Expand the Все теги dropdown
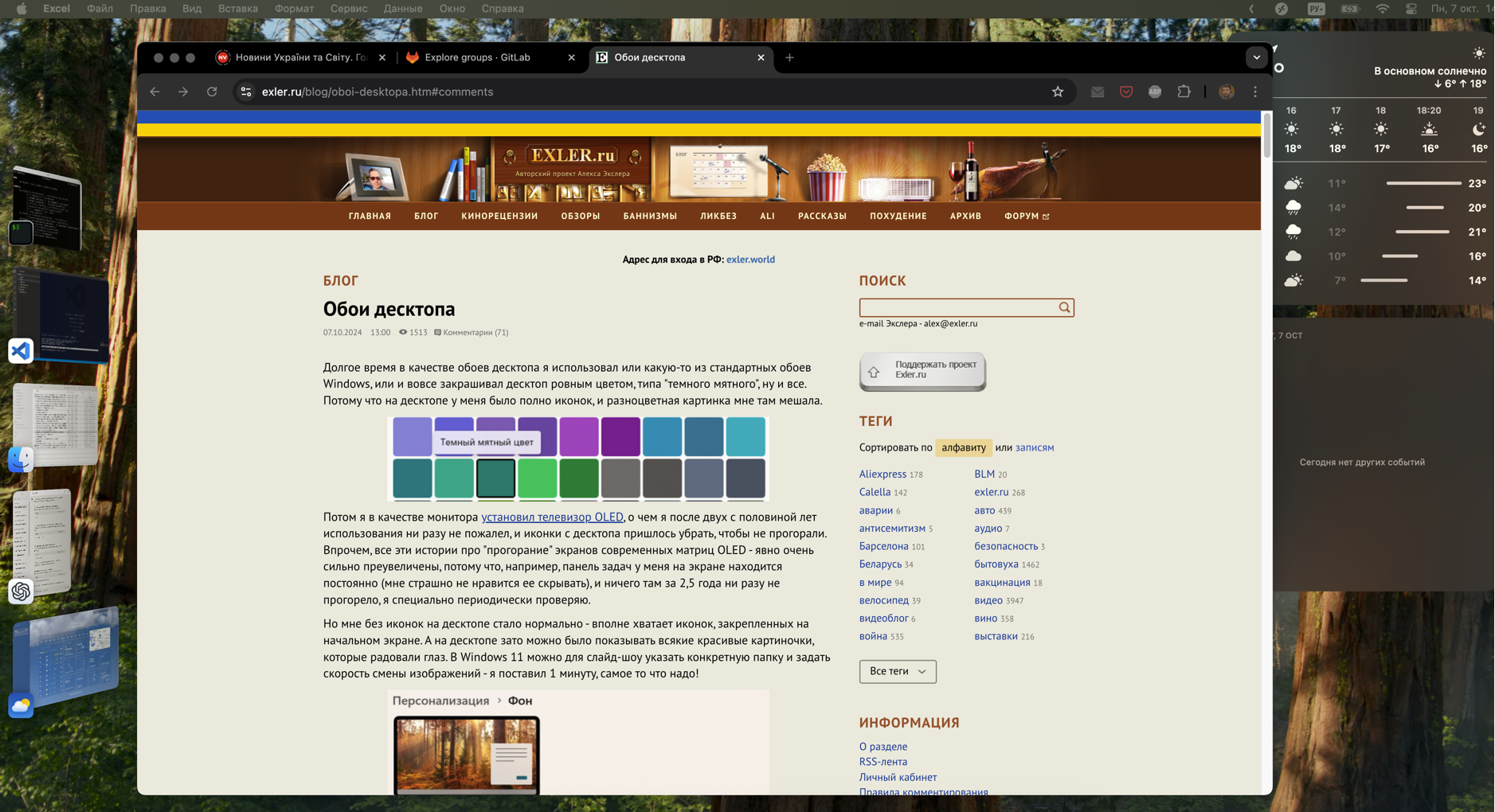 point(897,671)
